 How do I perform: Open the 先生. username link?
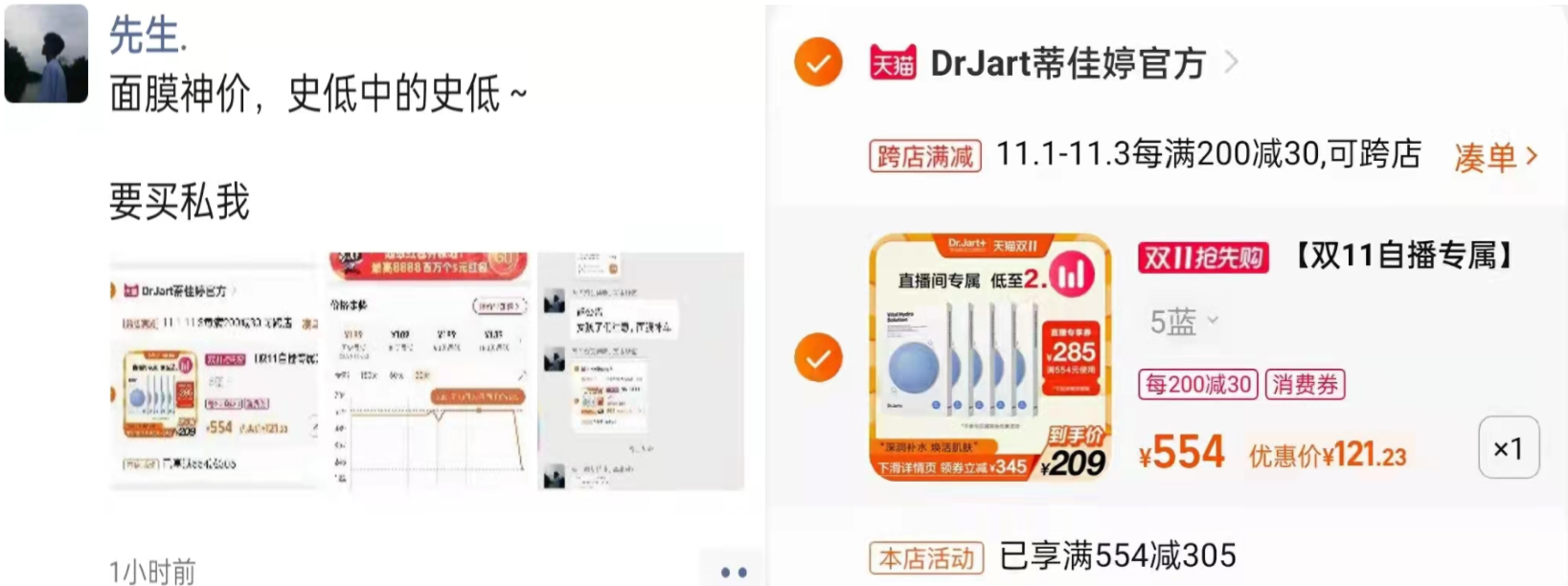tap(148, 35)
